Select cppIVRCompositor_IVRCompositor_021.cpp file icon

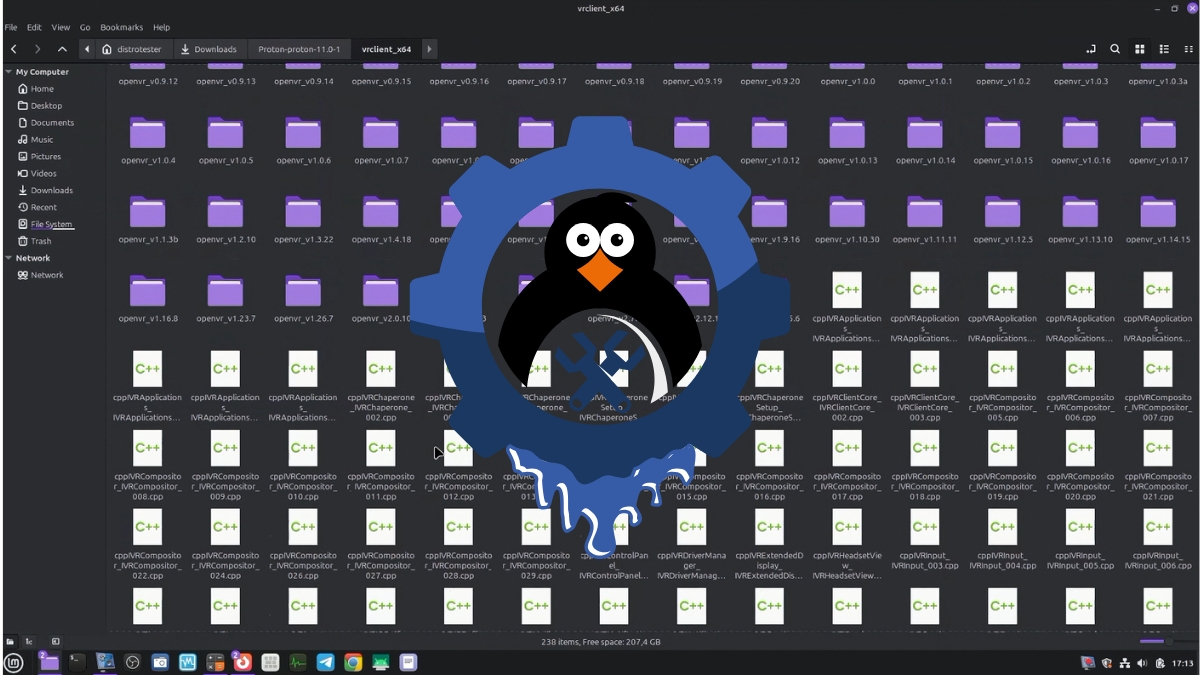[1157, 448]
